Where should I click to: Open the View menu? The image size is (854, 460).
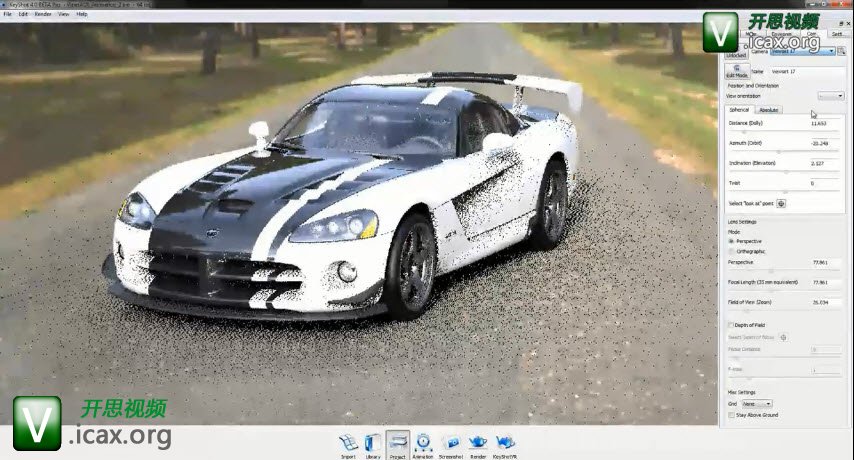click(x=64, y=14)
